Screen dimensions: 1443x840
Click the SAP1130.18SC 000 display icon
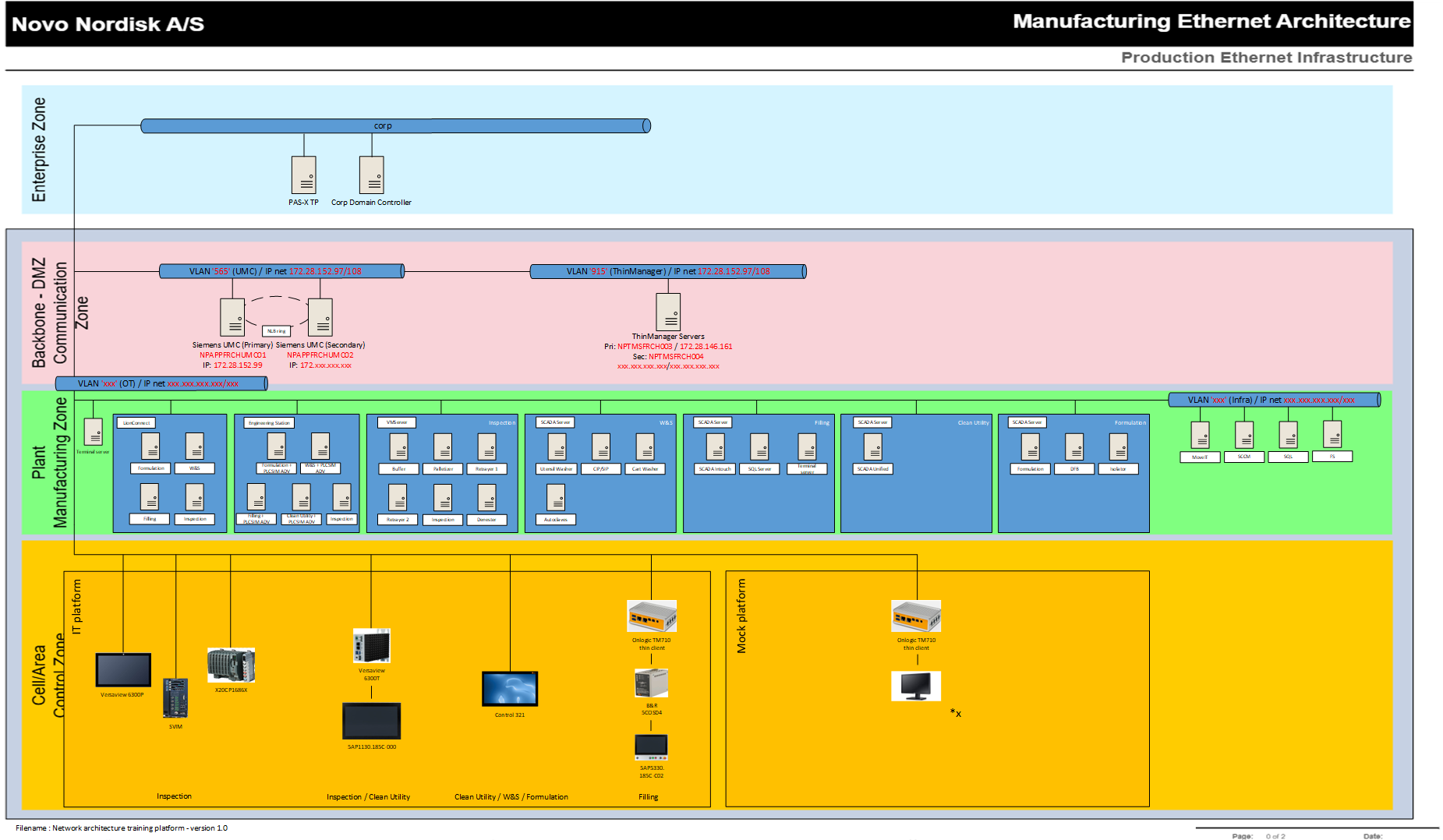371,720
